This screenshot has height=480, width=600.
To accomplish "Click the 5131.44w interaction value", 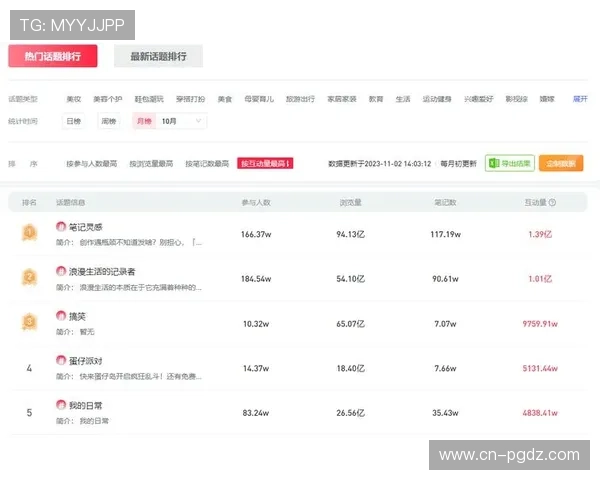I will (x=540, y=368).
